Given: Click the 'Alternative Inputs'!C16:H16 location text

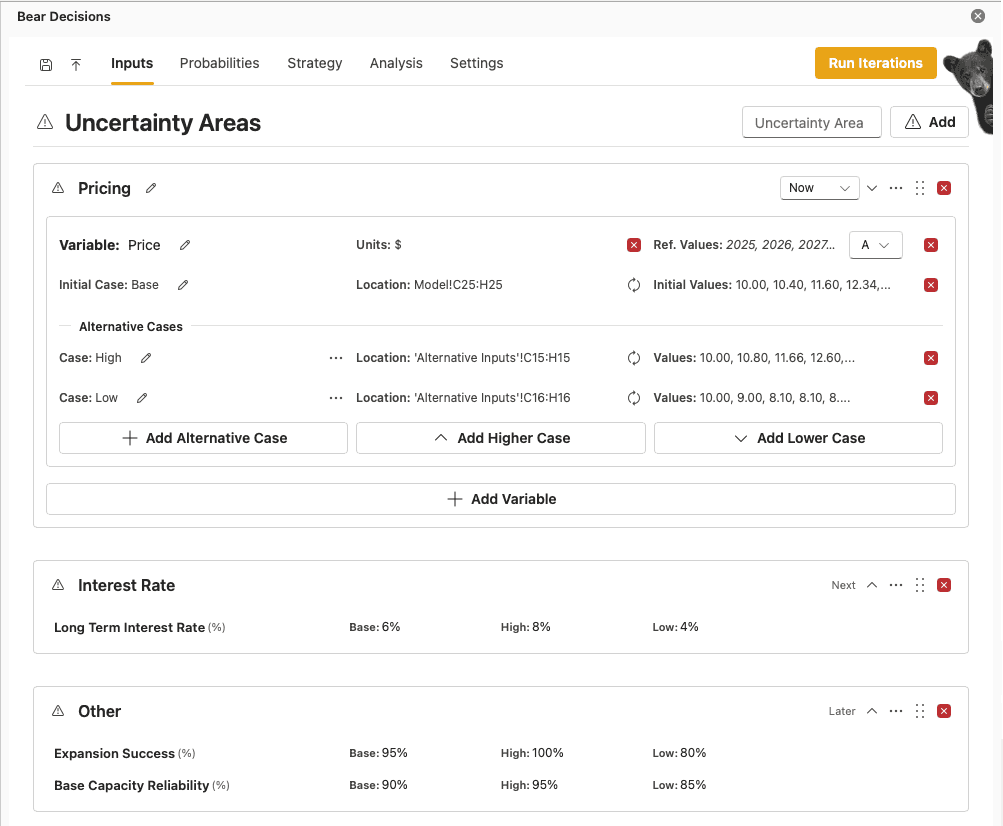Looking at the screenshot, I should [492, 398].
